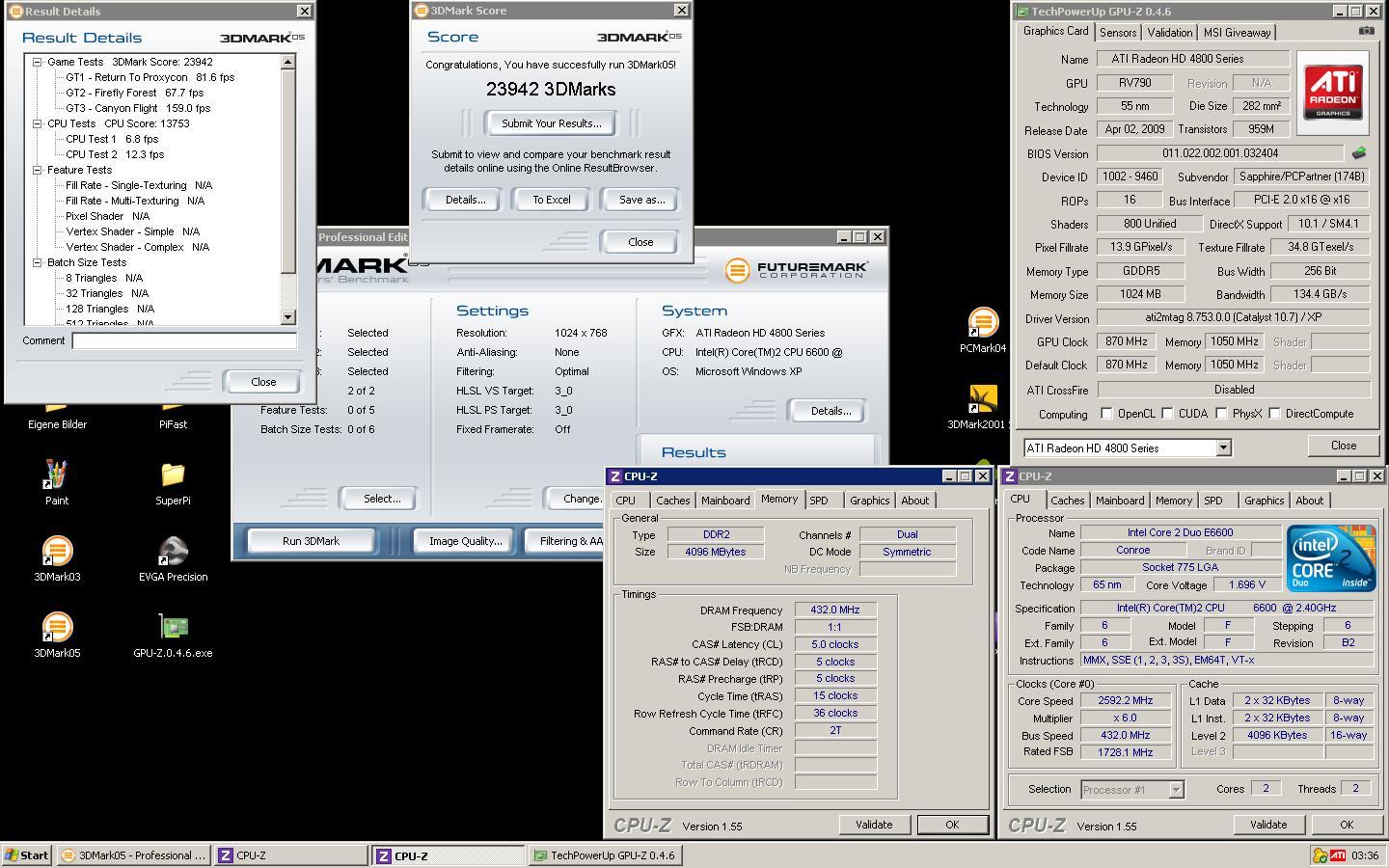Viewport: 1389px width, 868px height.
Task: Select GT3 - Canyon Flight result row
Action: point(138,108)
